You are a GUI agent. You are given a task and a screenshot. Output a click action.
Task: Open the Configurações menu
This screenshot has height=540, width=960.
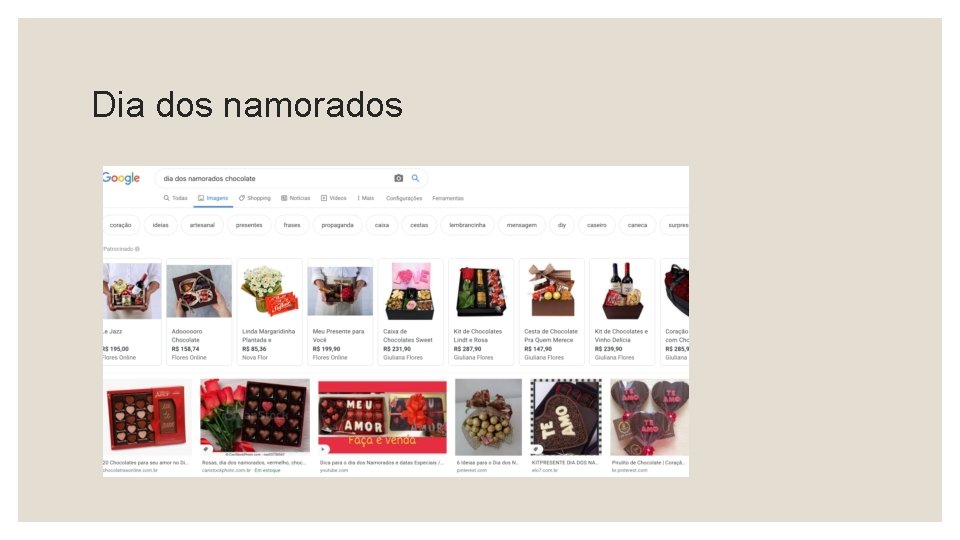[x=404, y=198]
